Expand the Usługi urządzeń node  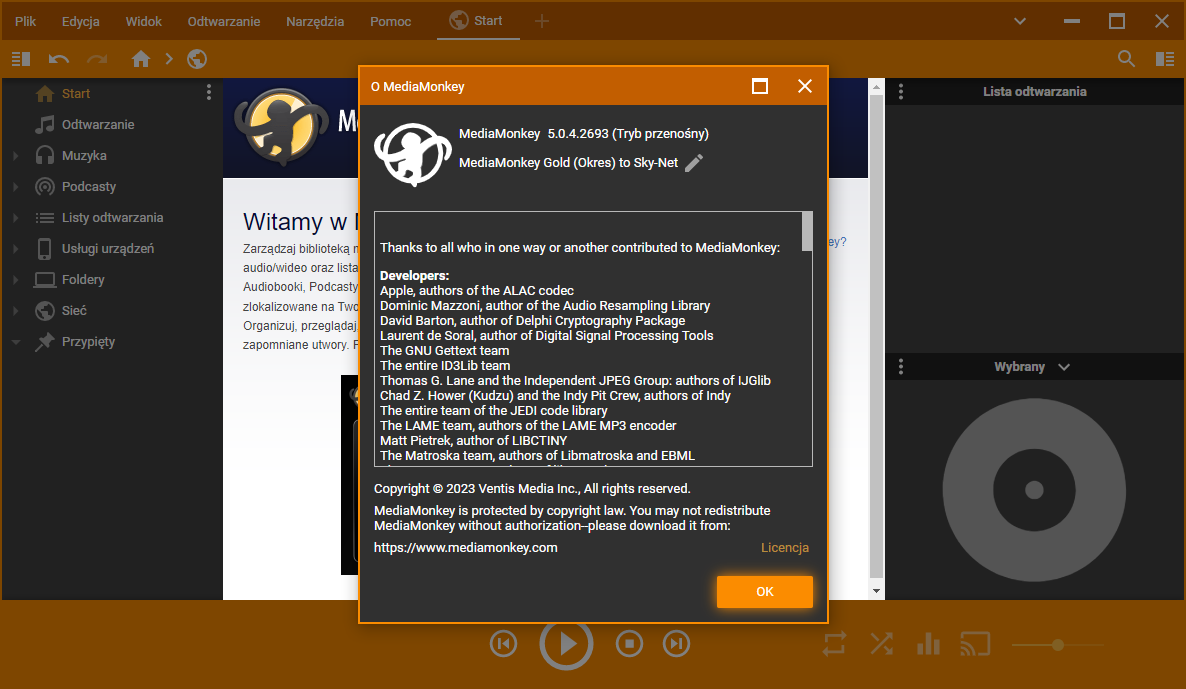(15, 249)
